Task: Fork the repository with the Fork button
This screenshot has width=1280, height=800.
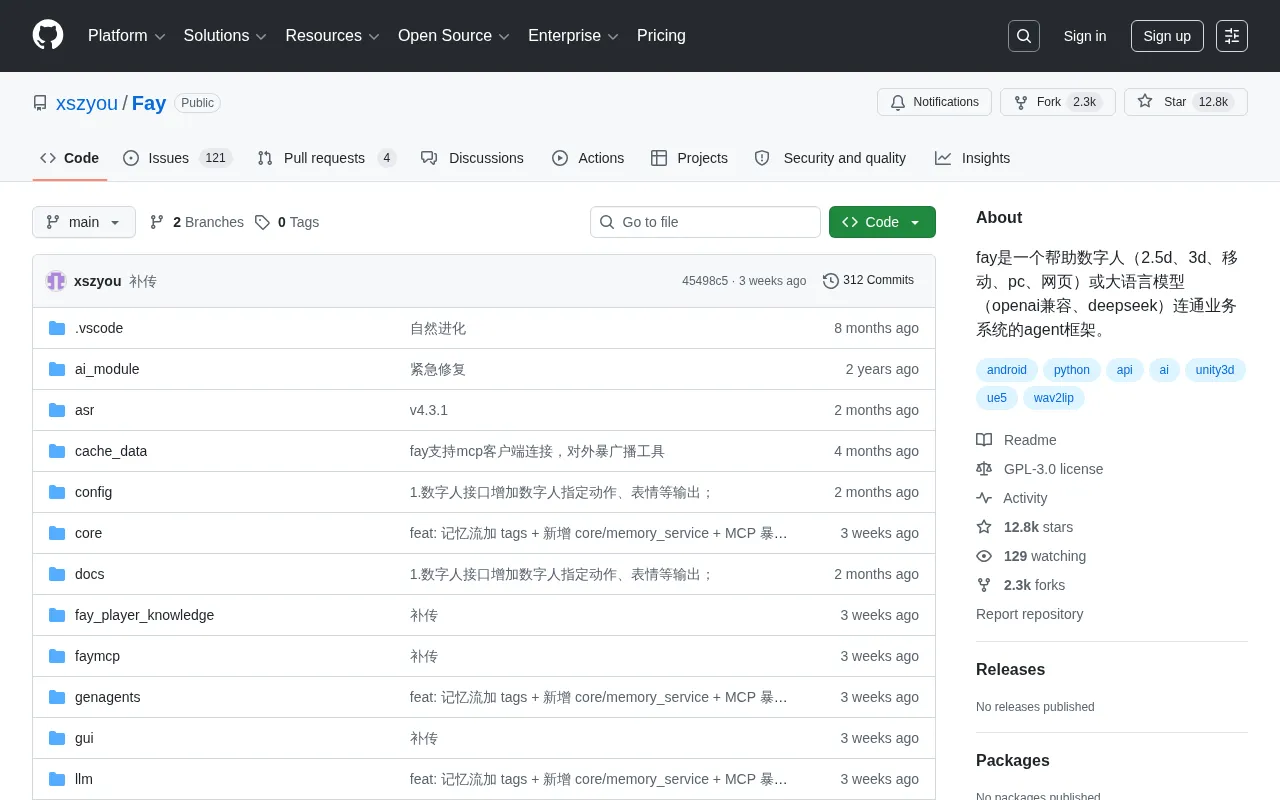Action: pos(1058,102)
